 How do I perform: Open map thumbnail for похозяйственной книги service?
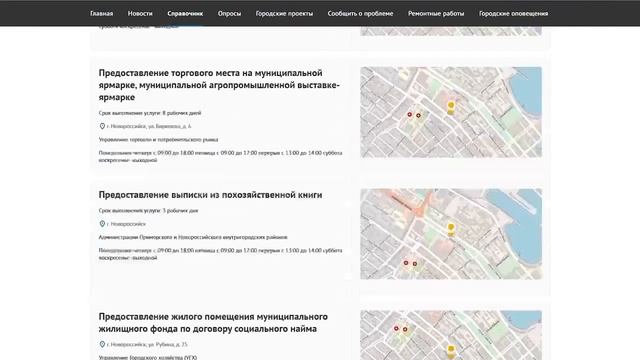[451, 234]
